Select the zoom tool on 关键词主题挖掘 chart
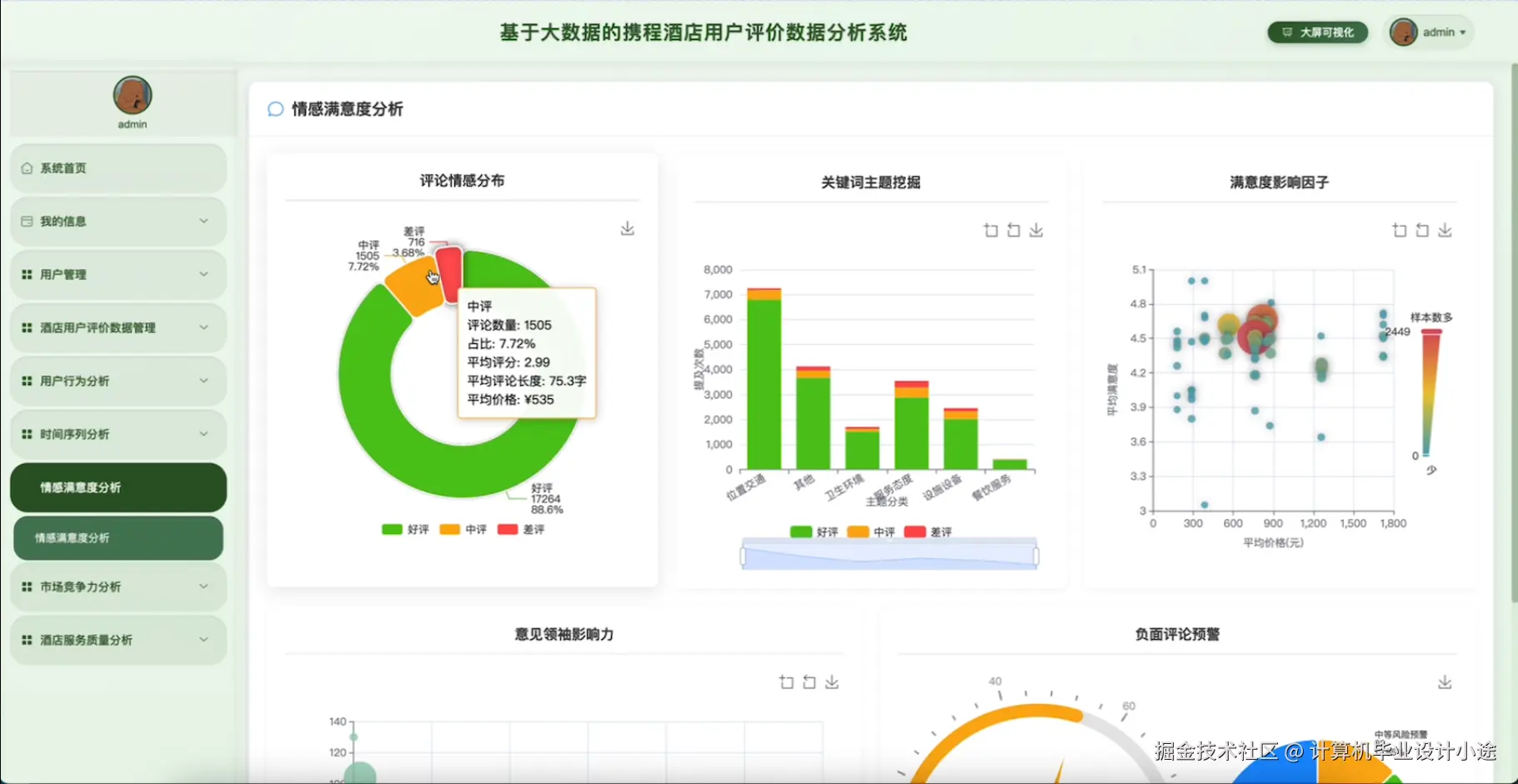The height and width of the screenshot is (784, 1518). [x=991, y=230]
